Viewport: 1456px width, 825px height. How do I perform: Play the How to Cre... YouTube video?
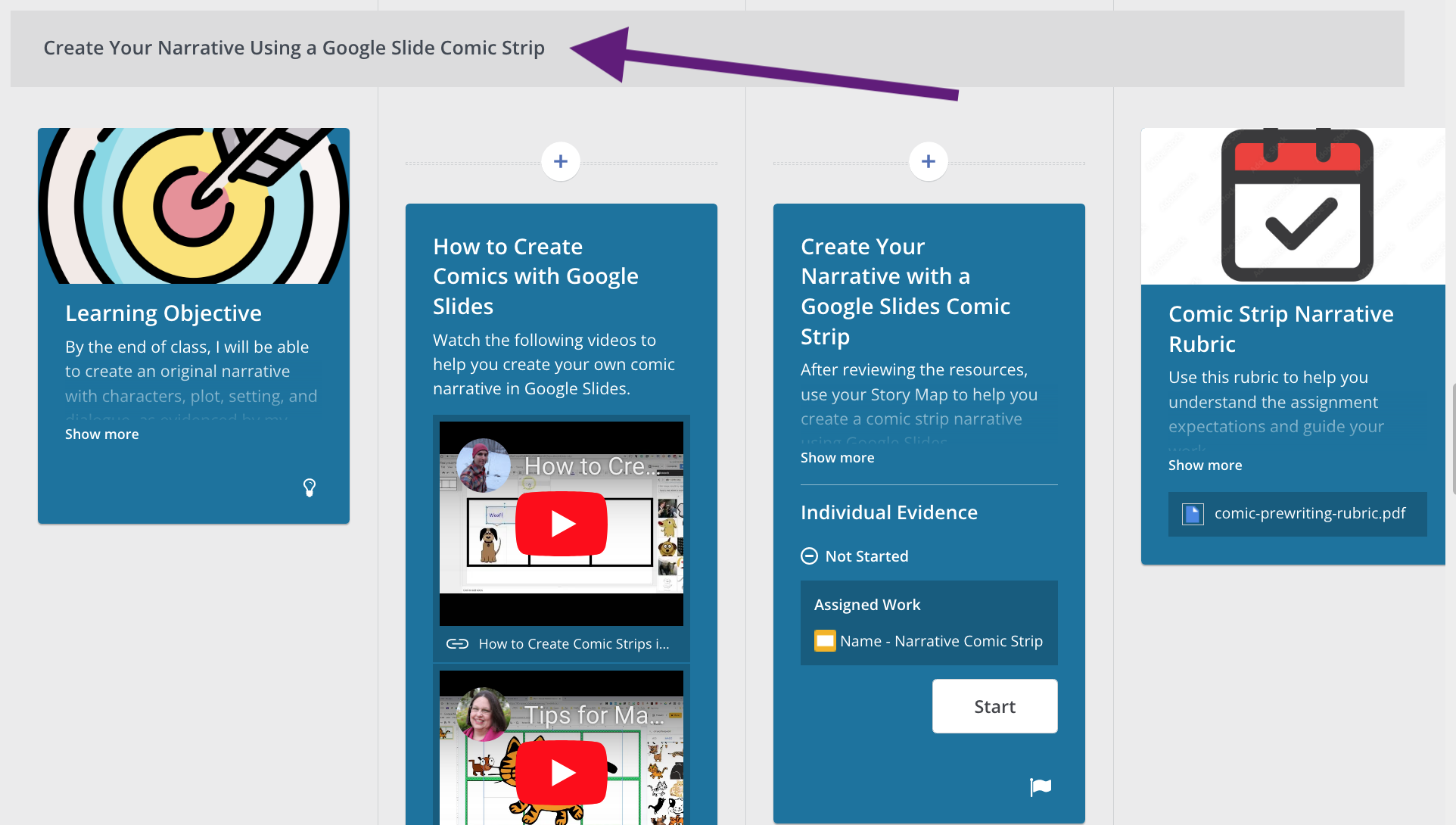562,524
